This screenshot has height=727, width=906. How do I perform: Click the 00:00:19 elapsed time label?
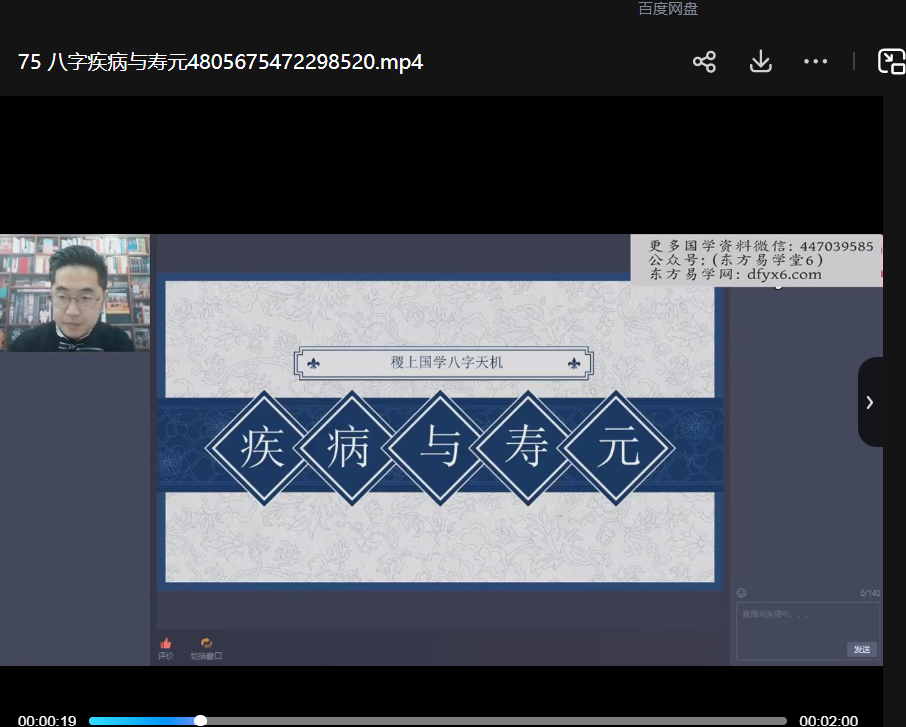click(x=47, y=721)
